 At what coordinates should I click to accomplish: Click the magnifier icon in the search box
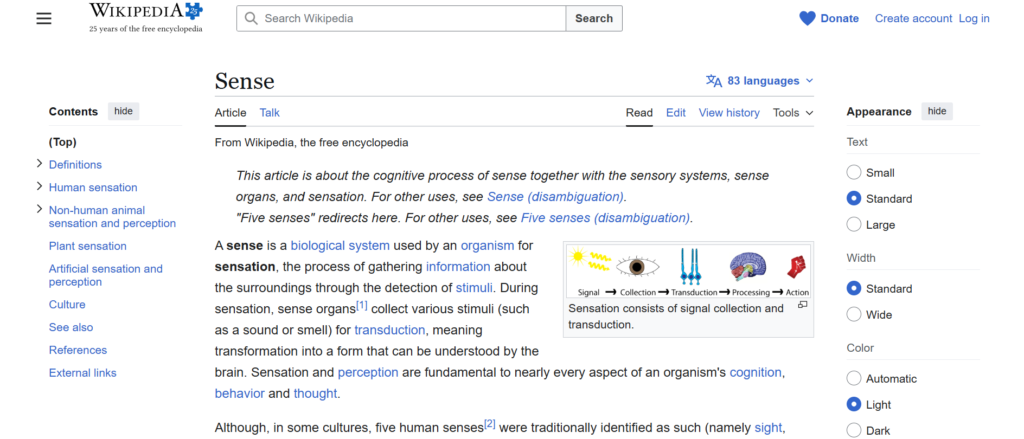(x=251, y=18)
